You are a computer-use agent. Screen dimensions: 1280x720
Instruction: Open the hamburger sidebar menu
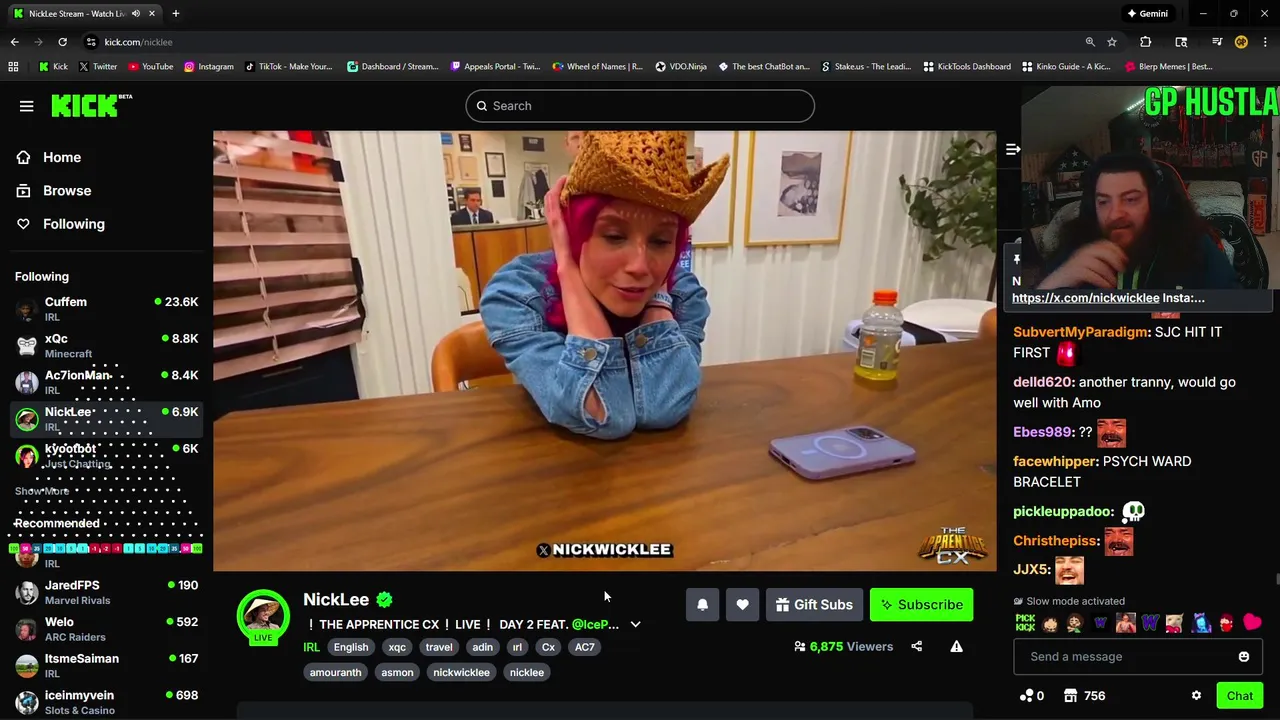(27, 106)
